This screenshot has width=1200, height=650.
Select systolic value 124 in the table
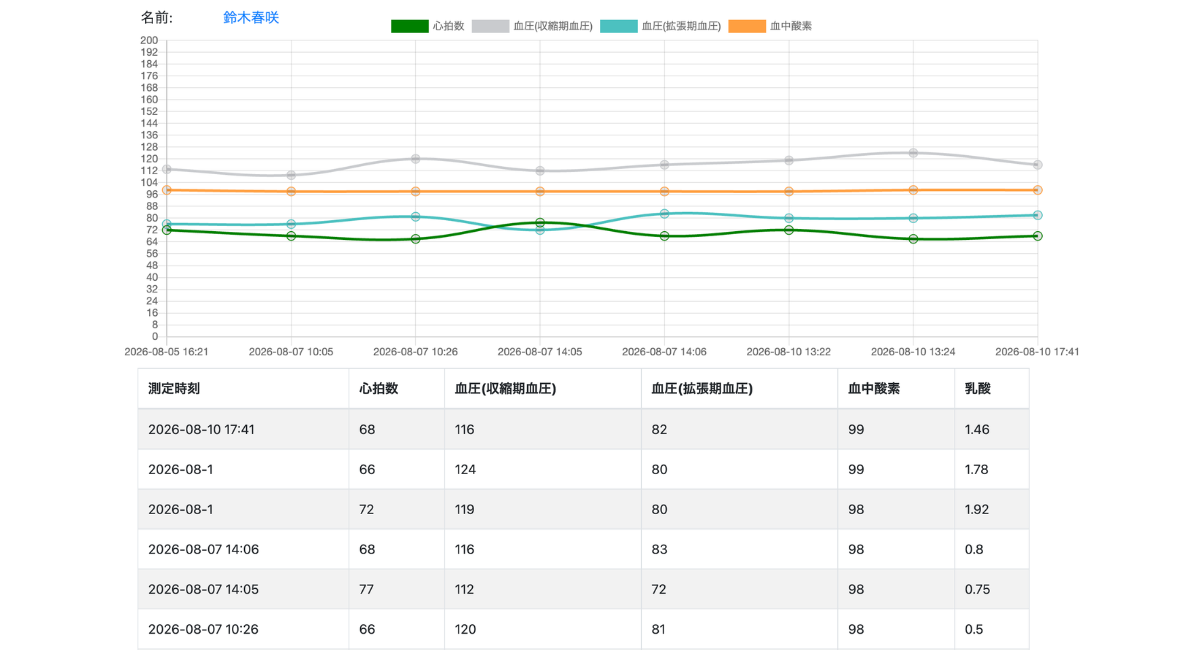542,469
